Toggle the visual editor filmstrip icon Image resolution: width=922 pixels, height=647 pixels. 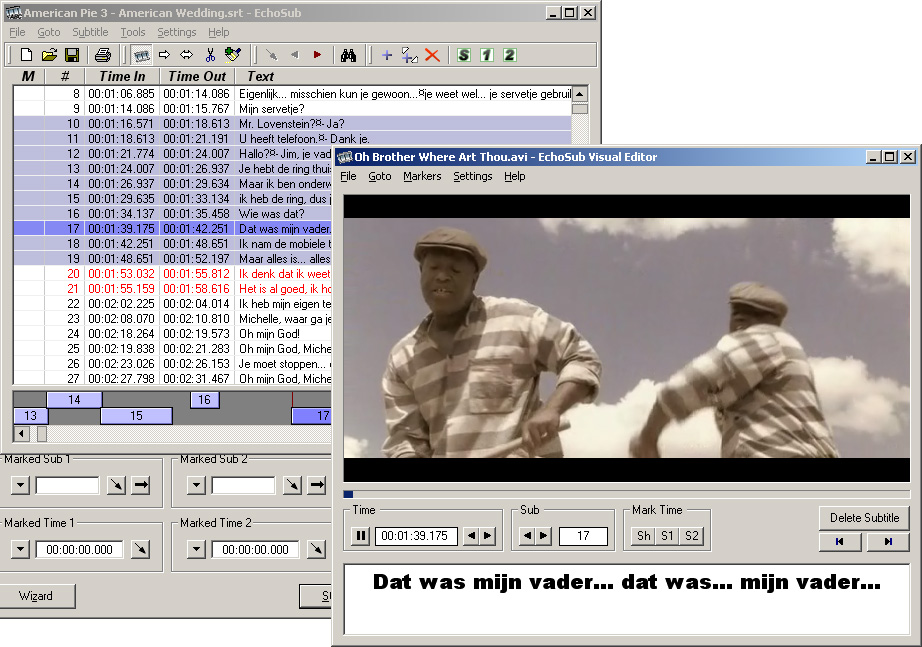point(142,55)
